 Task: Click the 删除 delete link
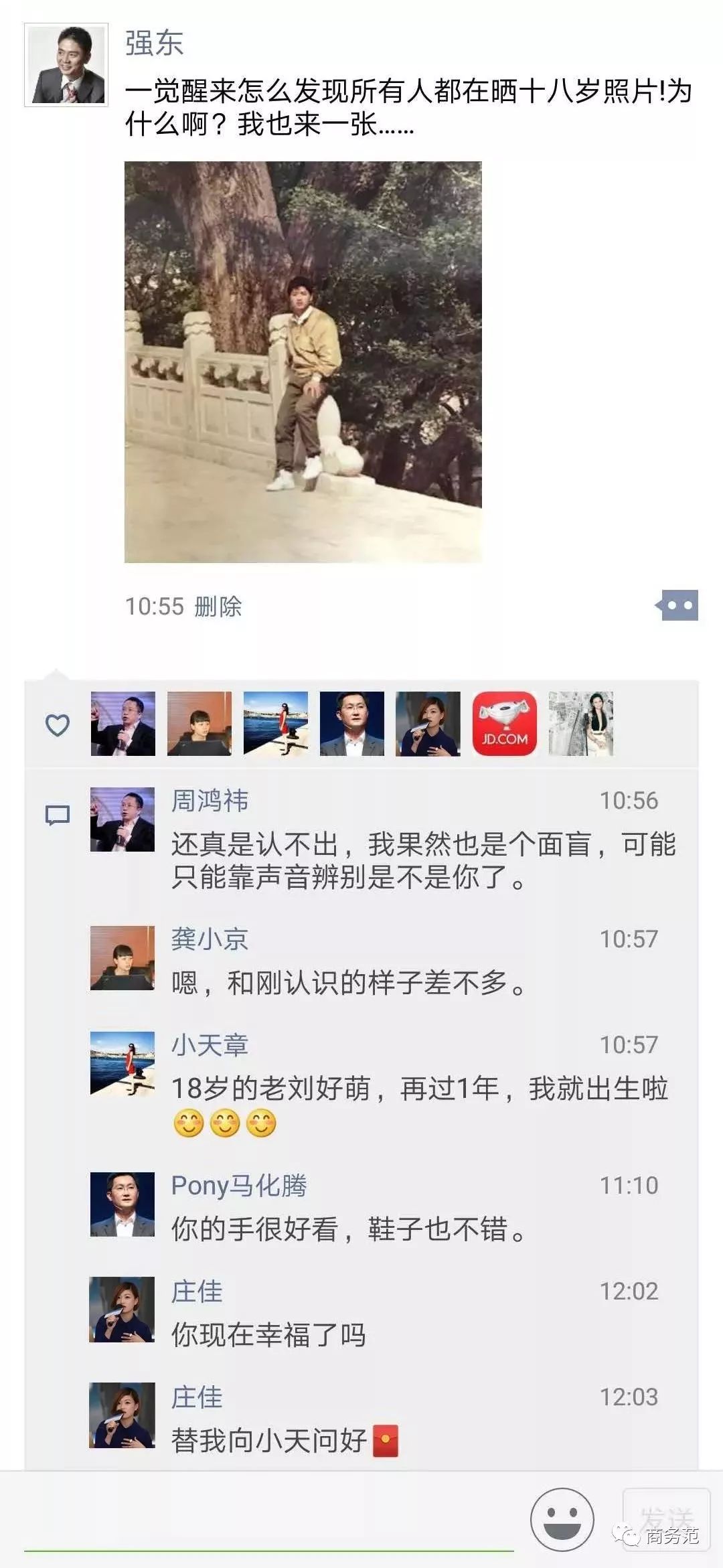coord(218,607)
